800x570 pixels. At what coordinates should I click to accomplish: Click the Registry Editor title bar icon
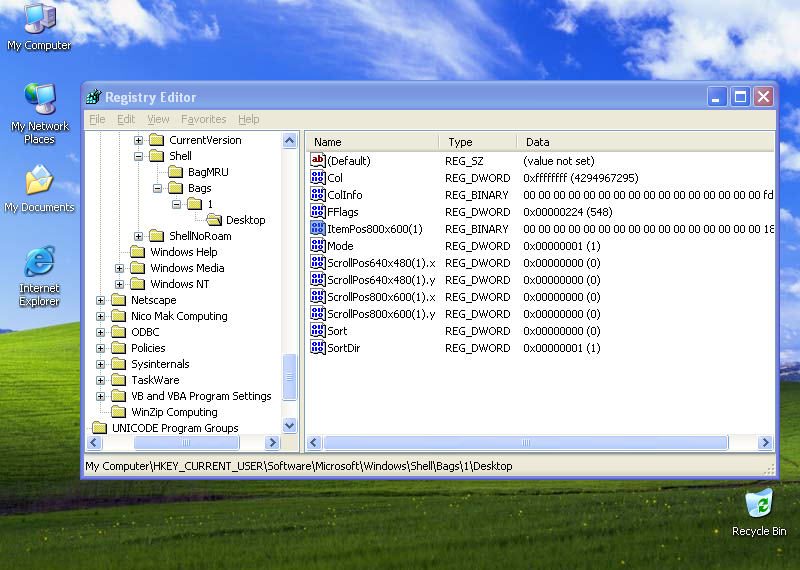tap(94, 96)
